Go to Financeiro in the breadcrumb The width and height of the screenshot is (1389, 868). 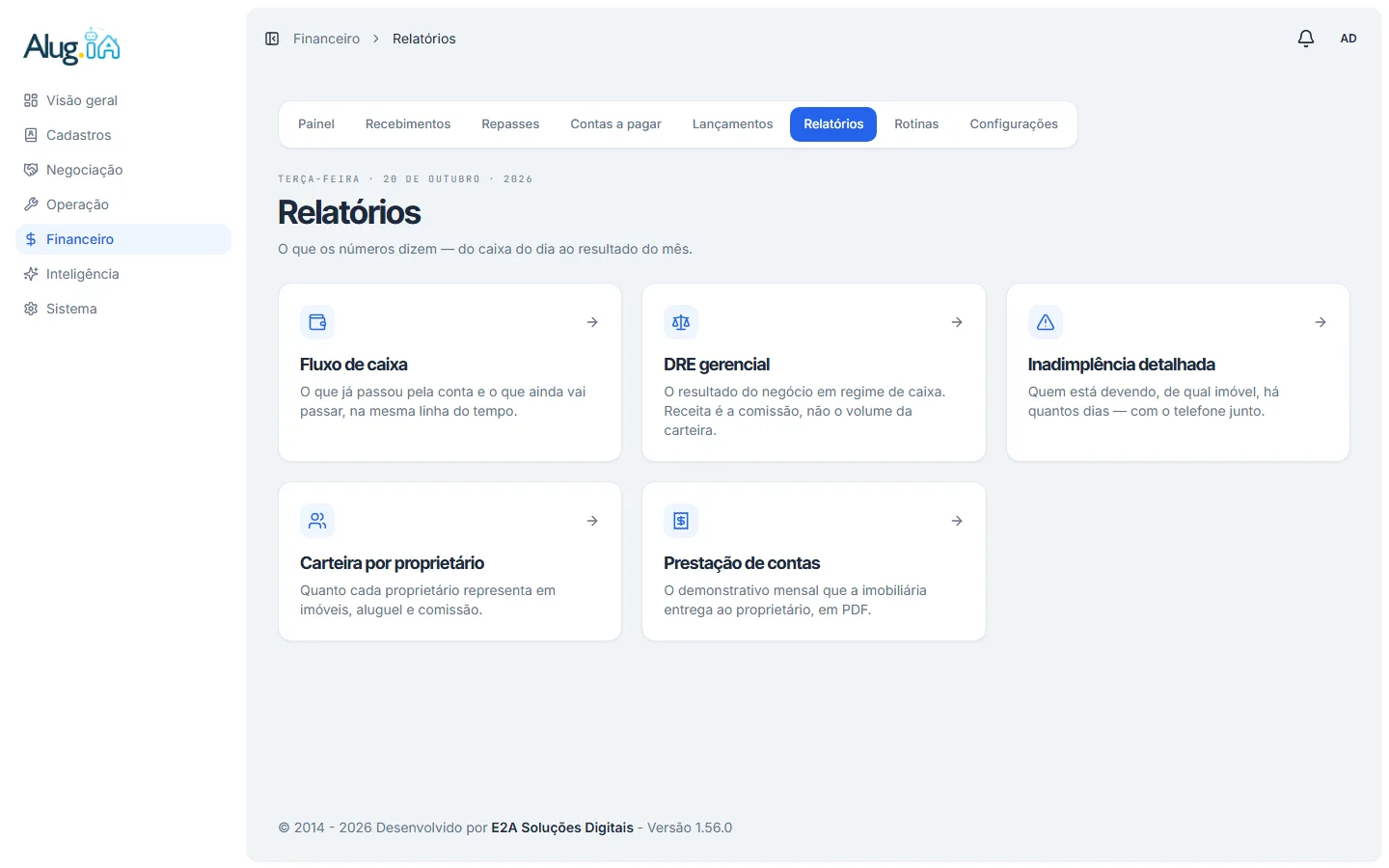coord(326,39)
